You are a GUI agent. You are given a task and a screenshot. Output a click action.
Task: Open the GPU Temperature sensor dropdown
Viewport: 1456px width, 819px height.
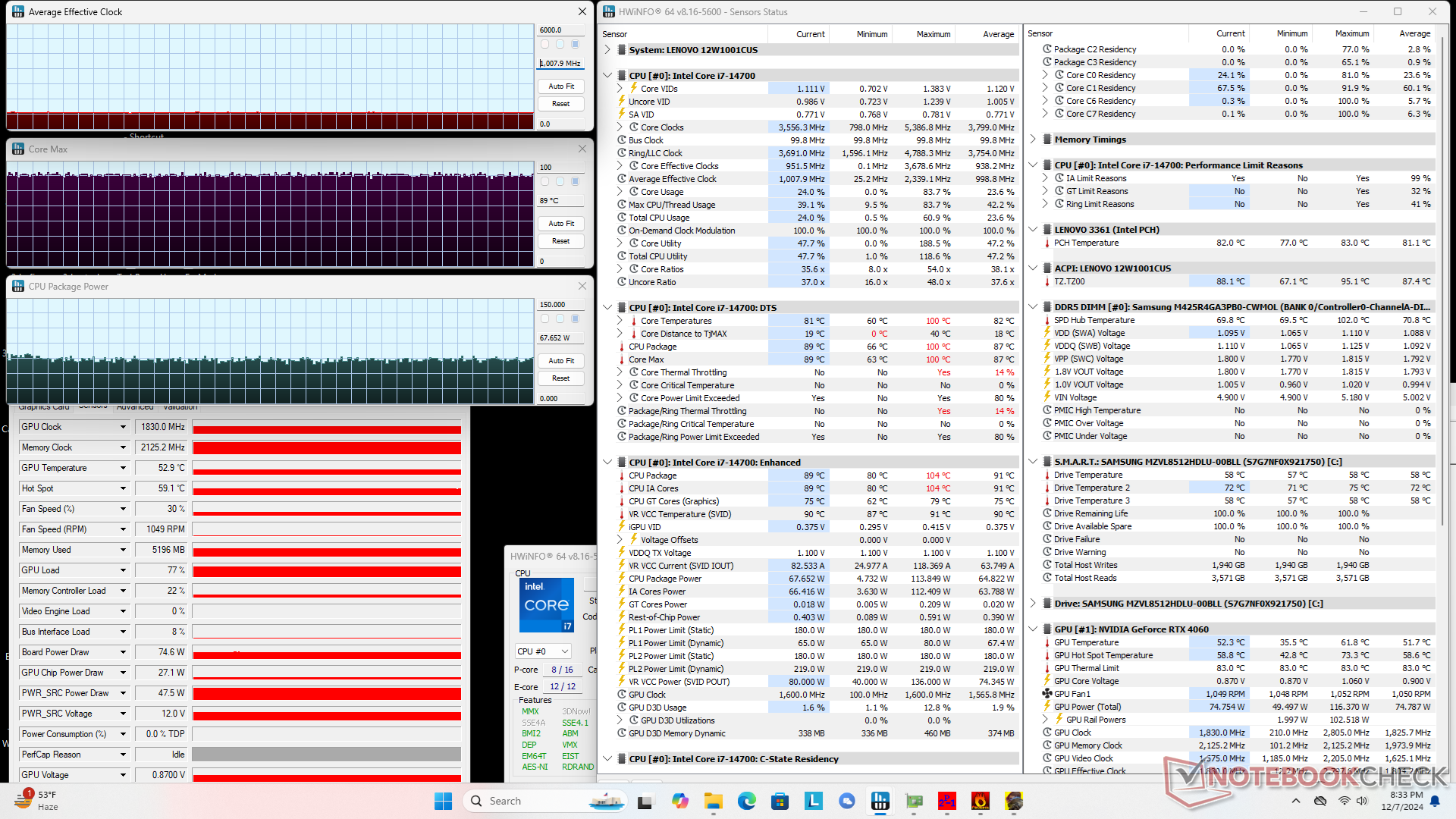[123, 468]
